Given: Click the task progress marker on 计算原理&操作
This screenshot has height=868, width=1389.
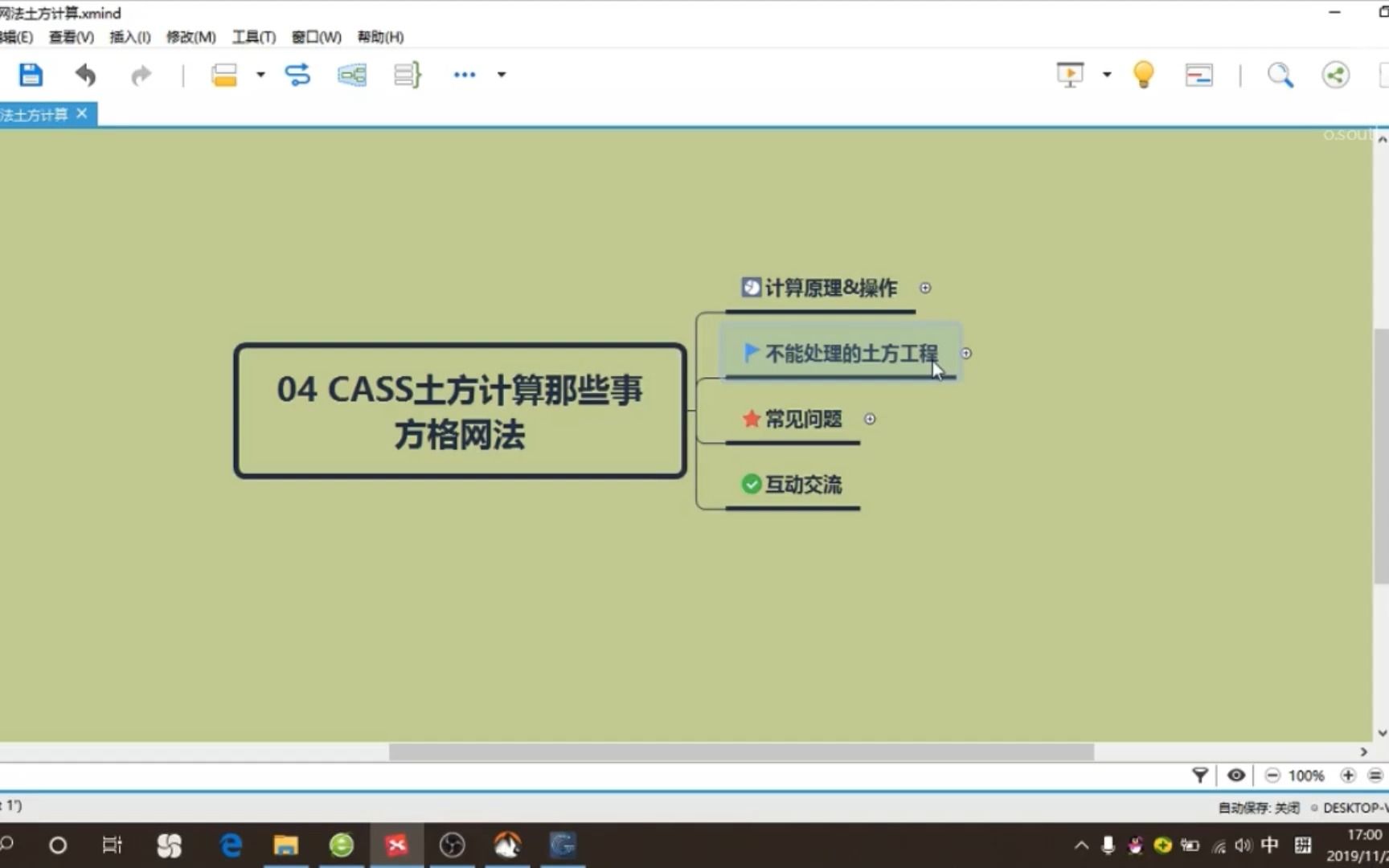Looking at the screenshot, I should [751, 287].
